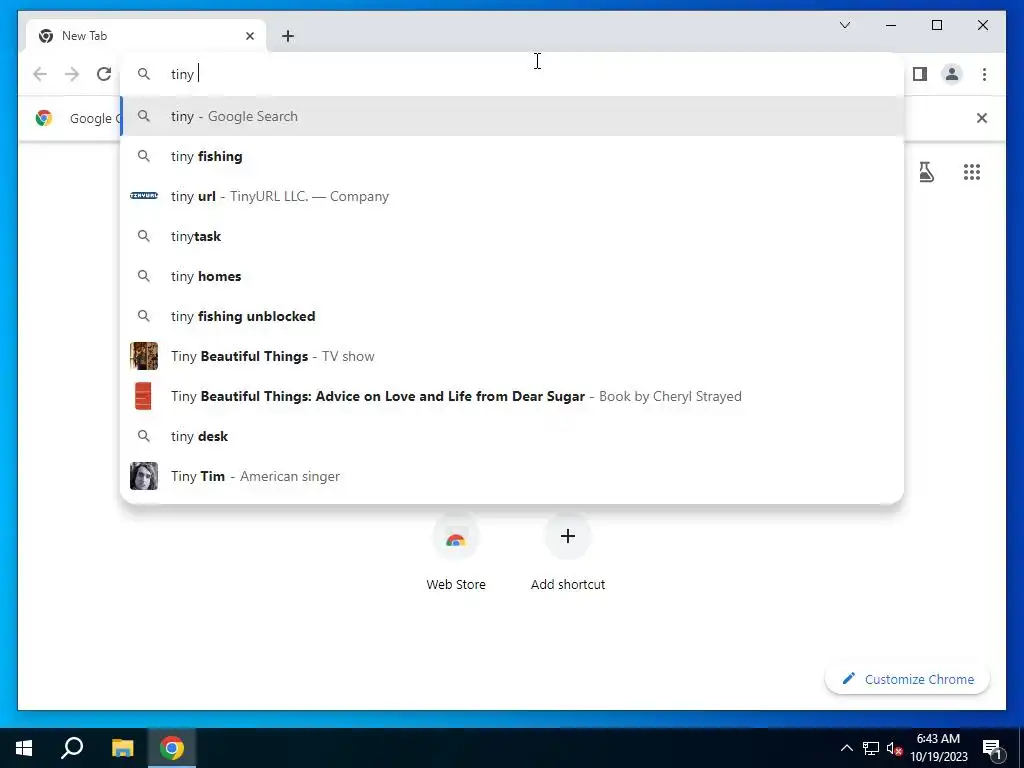1024x768 pixels.
Task: Open the notification center icon
Action: tap(993, 748)
